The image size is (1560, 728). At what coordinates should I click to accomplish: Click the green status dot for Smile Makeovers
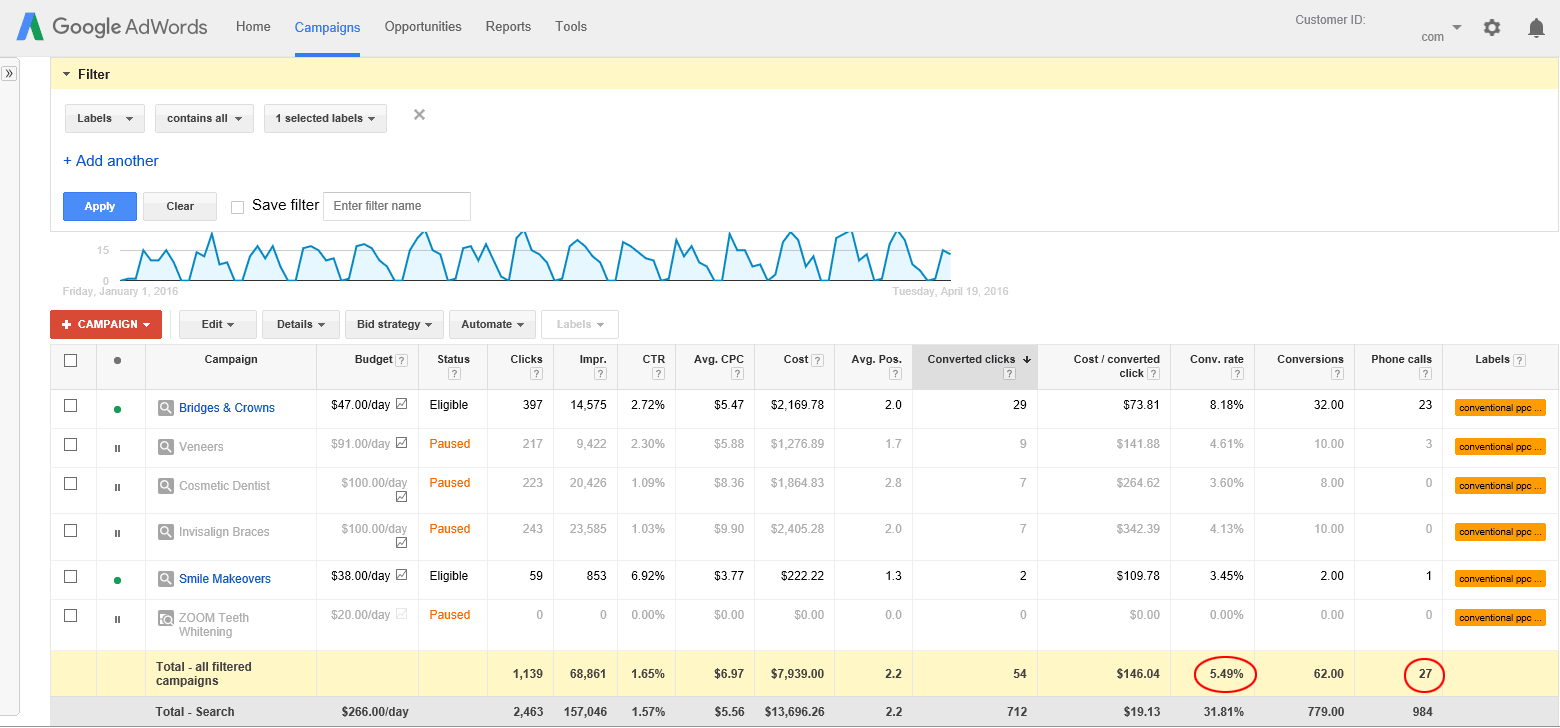(x=117, y=580)
